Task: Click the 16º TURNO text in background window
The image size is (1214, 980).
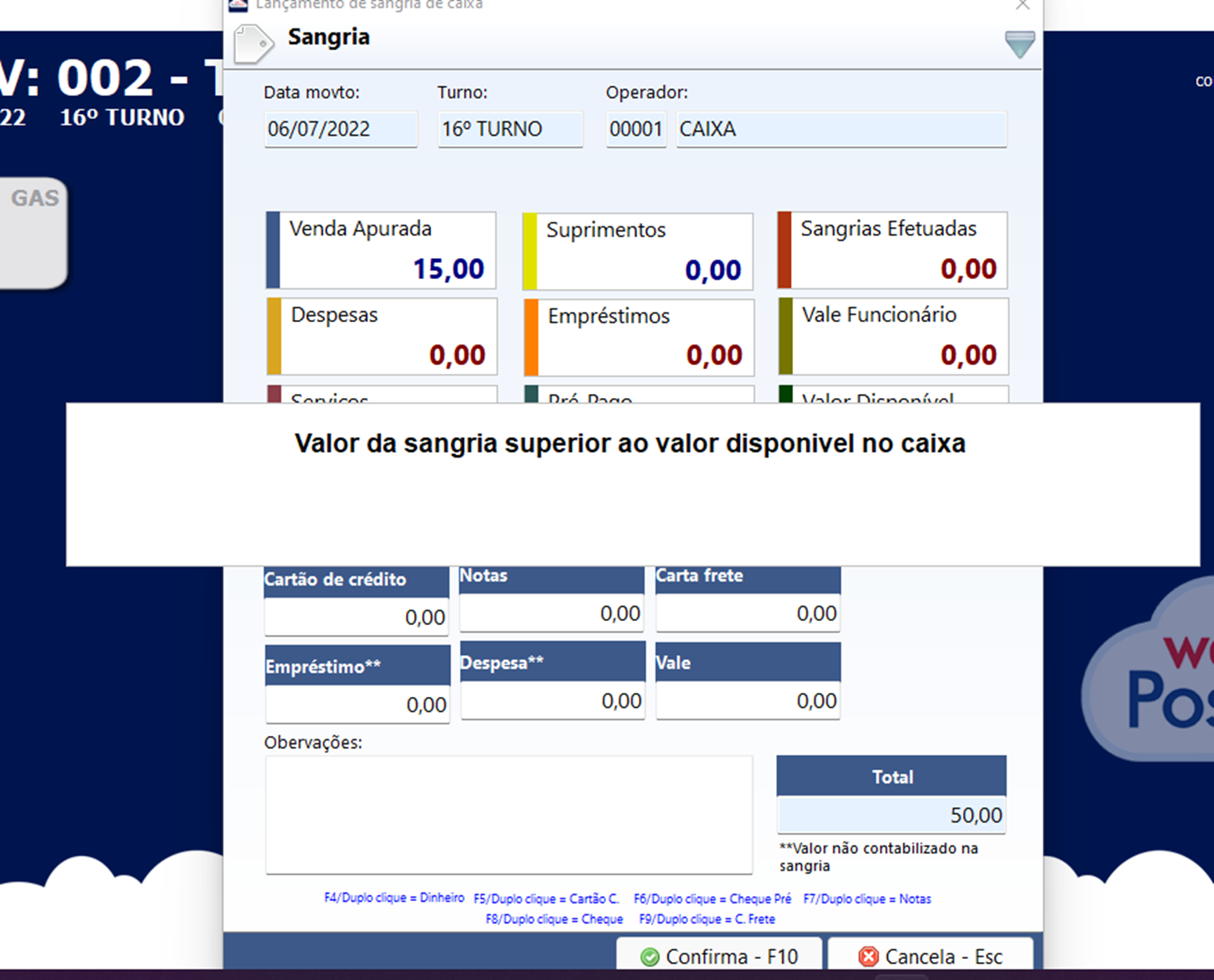Action: click(122, 117)
